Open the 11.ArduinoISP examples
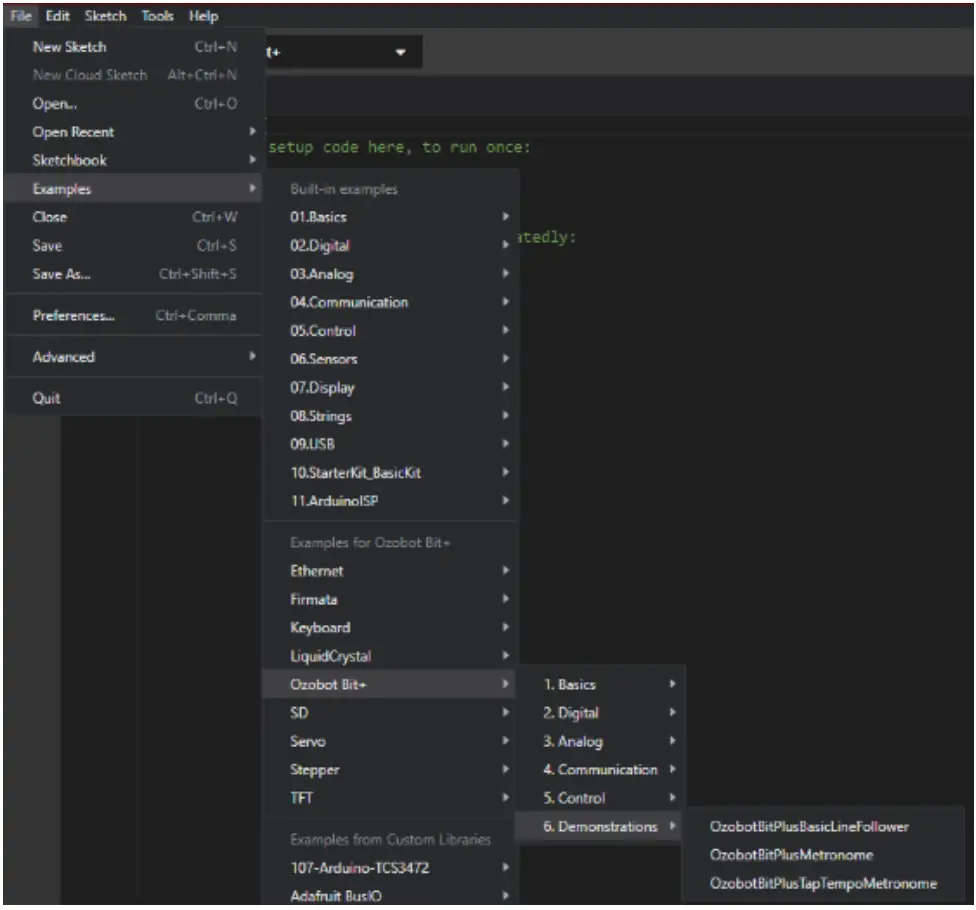 (x=392, y=501)
